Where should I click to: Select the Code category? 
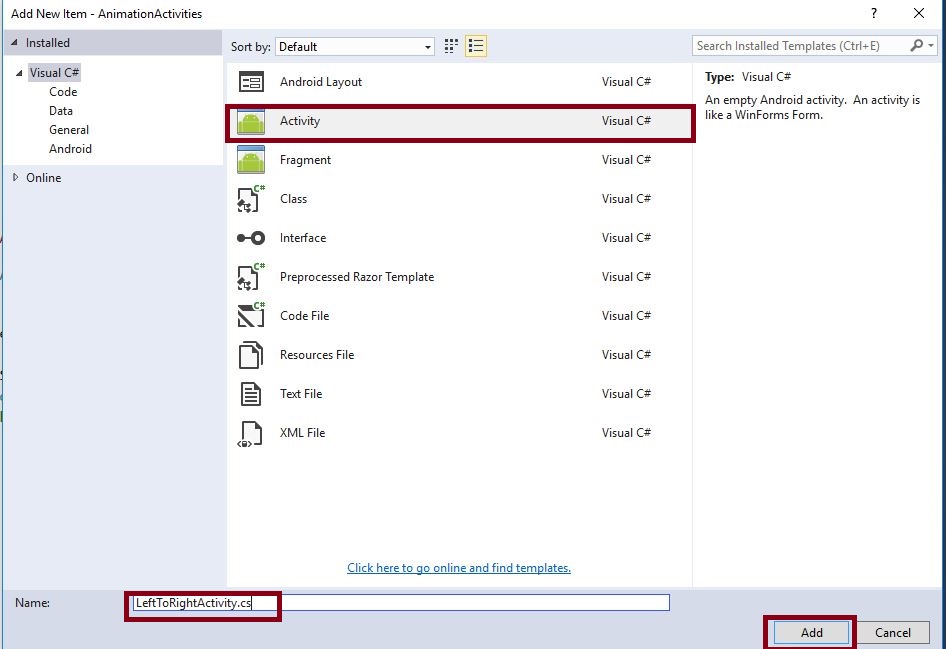click(x=63, y=92)
